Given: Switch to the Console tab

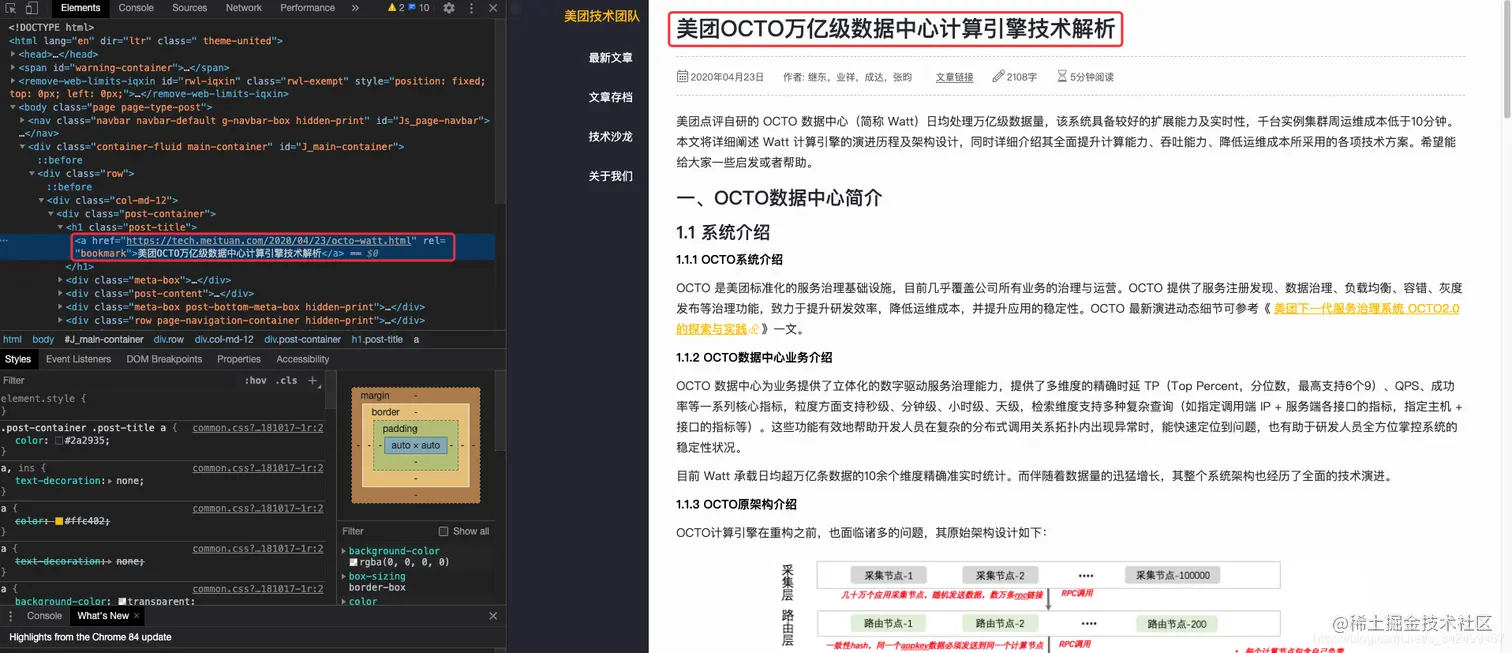Looking at the screenshot, I should click(x=134, y=8).
